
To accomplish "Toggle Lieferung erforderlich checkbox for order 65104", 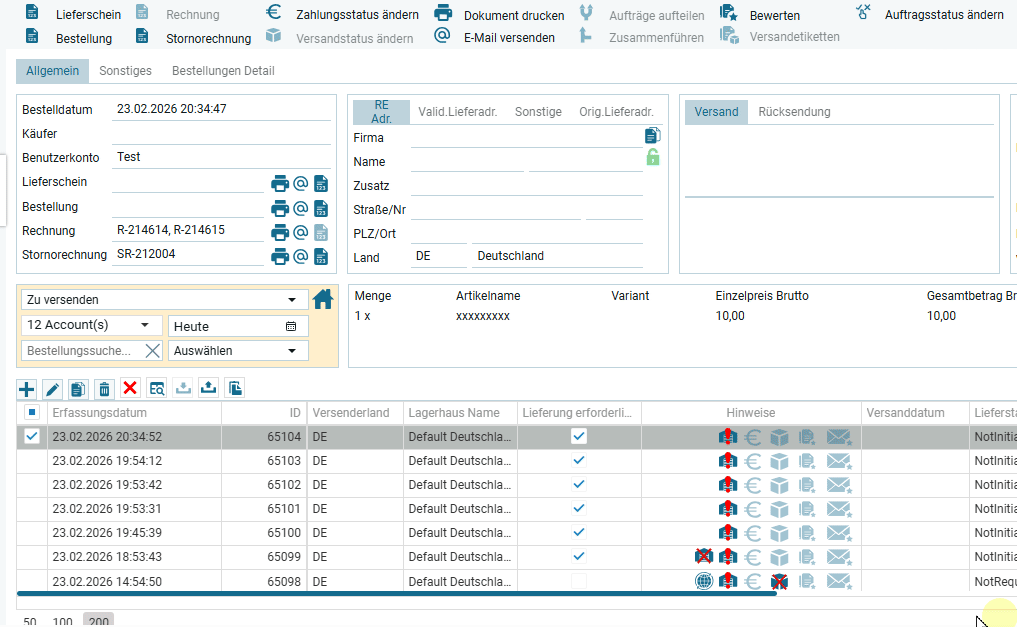I will click(579, 436).
